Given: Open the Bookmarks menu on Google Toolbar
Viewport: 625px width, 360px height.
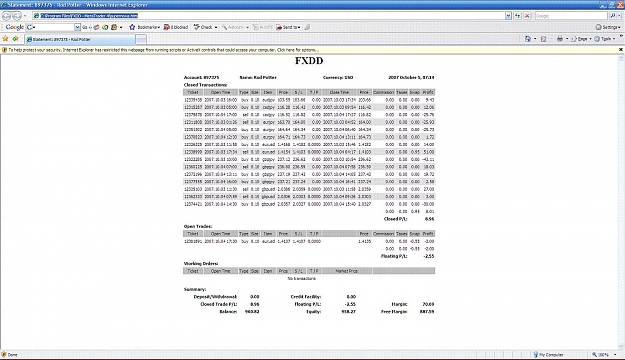Looking at the screenshot, I should pos(144,27).
